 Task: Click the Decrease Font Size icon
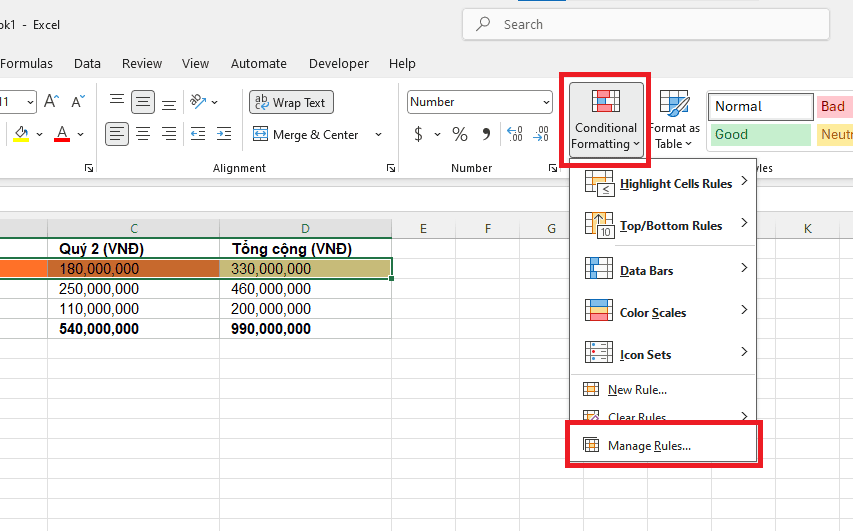point(78,102)
